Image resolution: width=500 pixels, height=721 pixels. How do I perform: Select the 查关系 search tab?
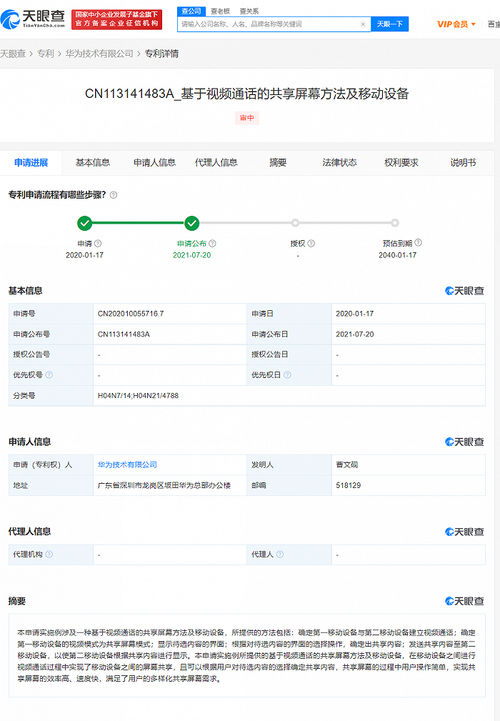click(x=249, y=11)
